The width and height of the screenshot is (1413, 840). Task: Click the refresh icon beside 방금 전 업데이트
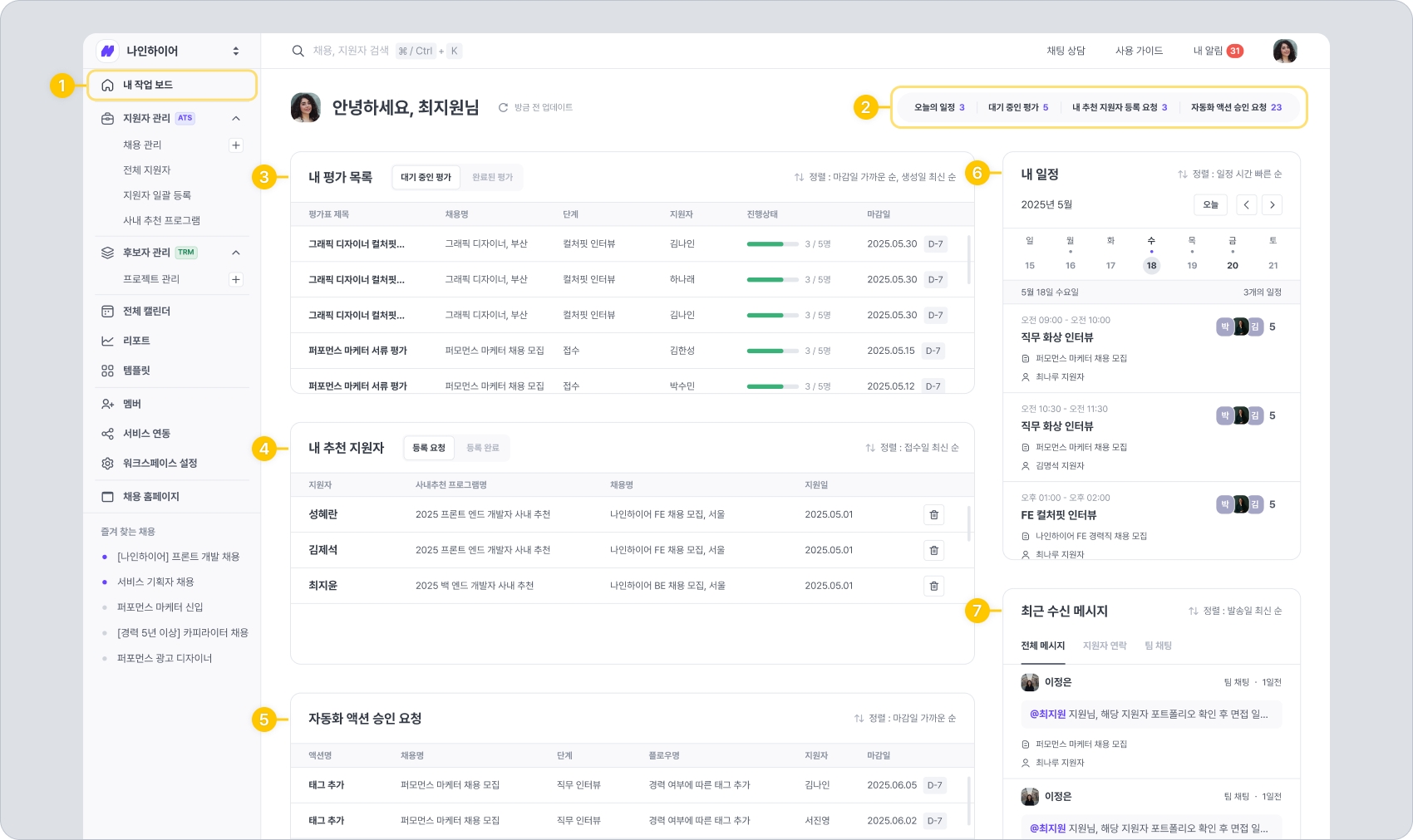[x=503, y=108]
